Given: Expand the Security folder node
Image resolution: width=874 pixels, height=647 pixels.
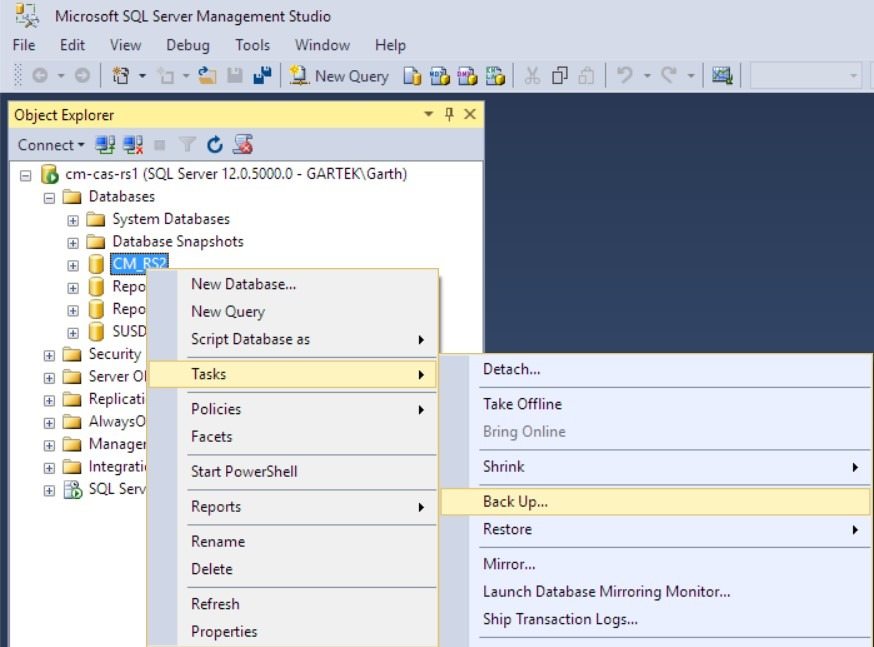Looking at the screenshot, I should (x=49, y=356).
